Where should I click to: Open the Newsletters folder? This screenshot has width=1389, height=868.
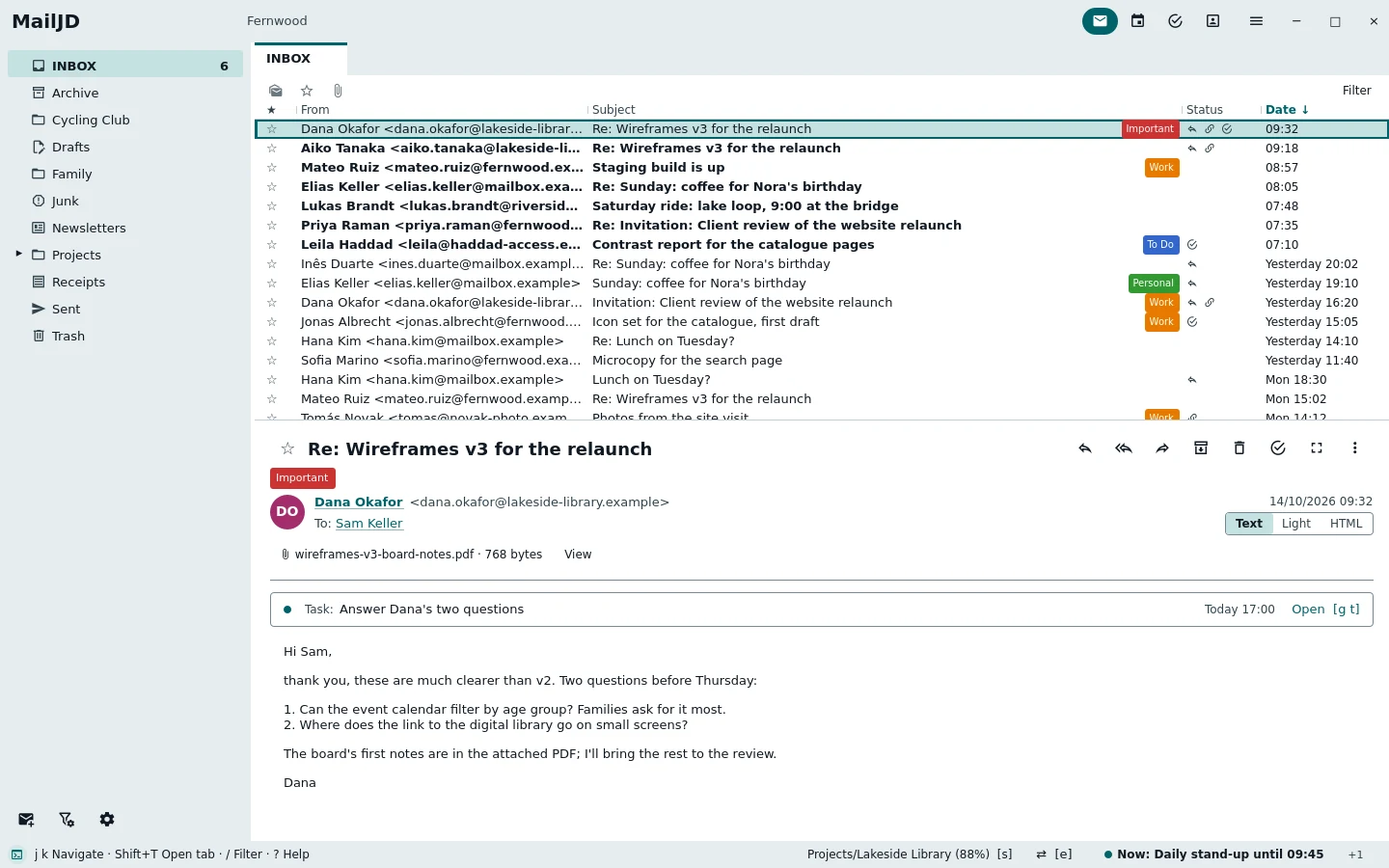[x=125, y=228]
